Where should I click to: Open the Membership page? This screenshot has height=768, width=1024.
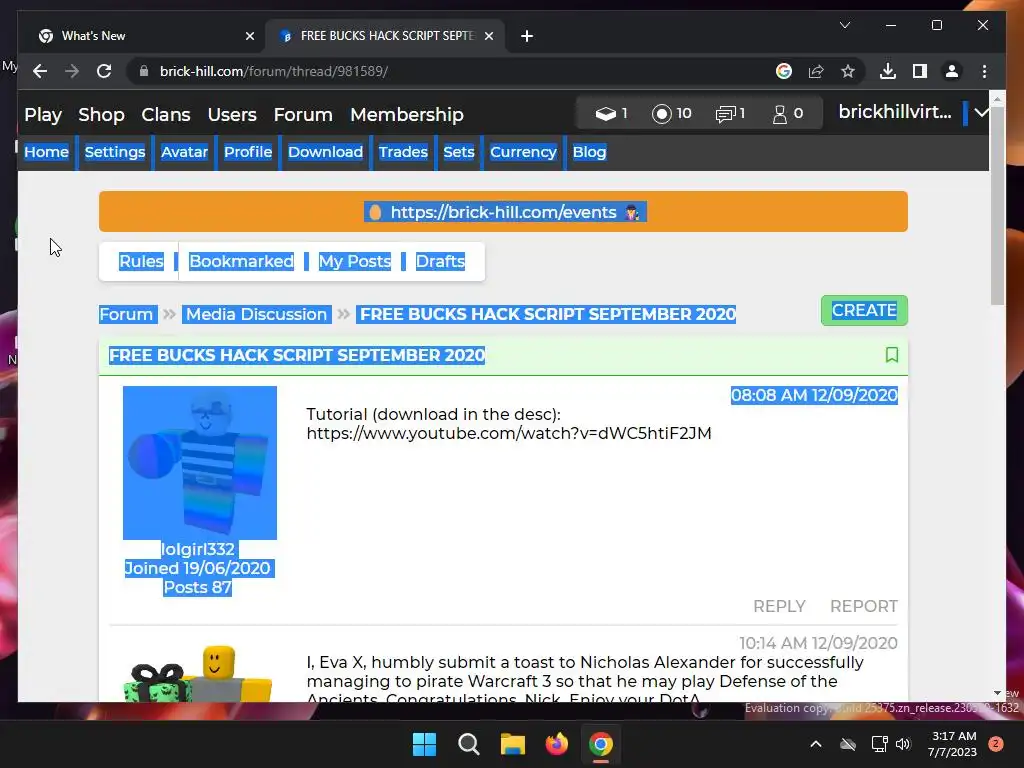(407, 114)
